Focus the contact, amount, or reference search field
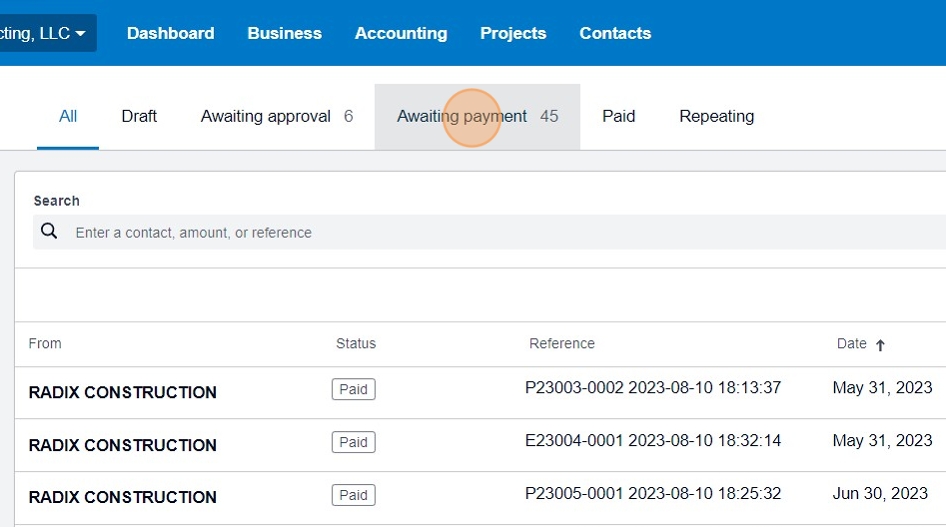The image size is (946, 527). point(489,232)
